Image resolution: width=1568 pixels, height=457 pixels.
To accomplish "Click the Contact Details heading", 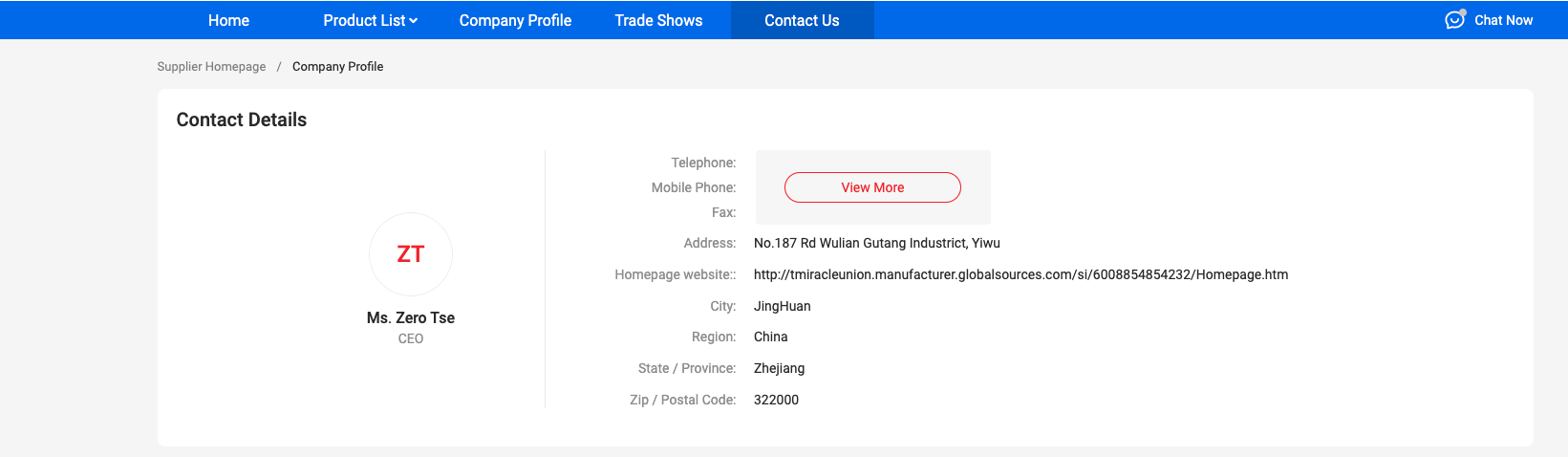I will click(x=242, y=120).
